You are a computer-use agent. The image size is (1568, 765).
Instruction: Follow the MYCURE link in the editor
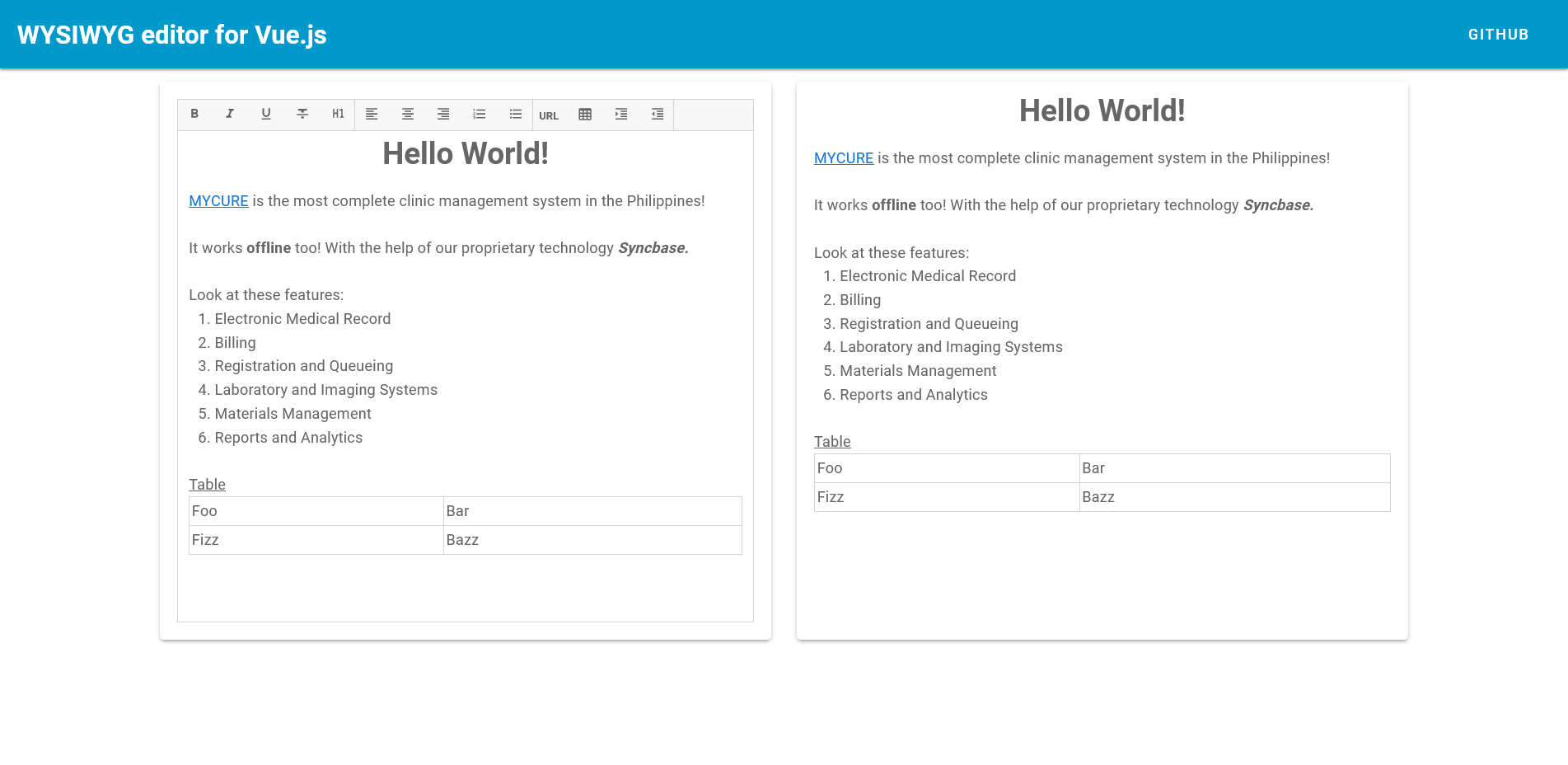[x=218, y=201]
